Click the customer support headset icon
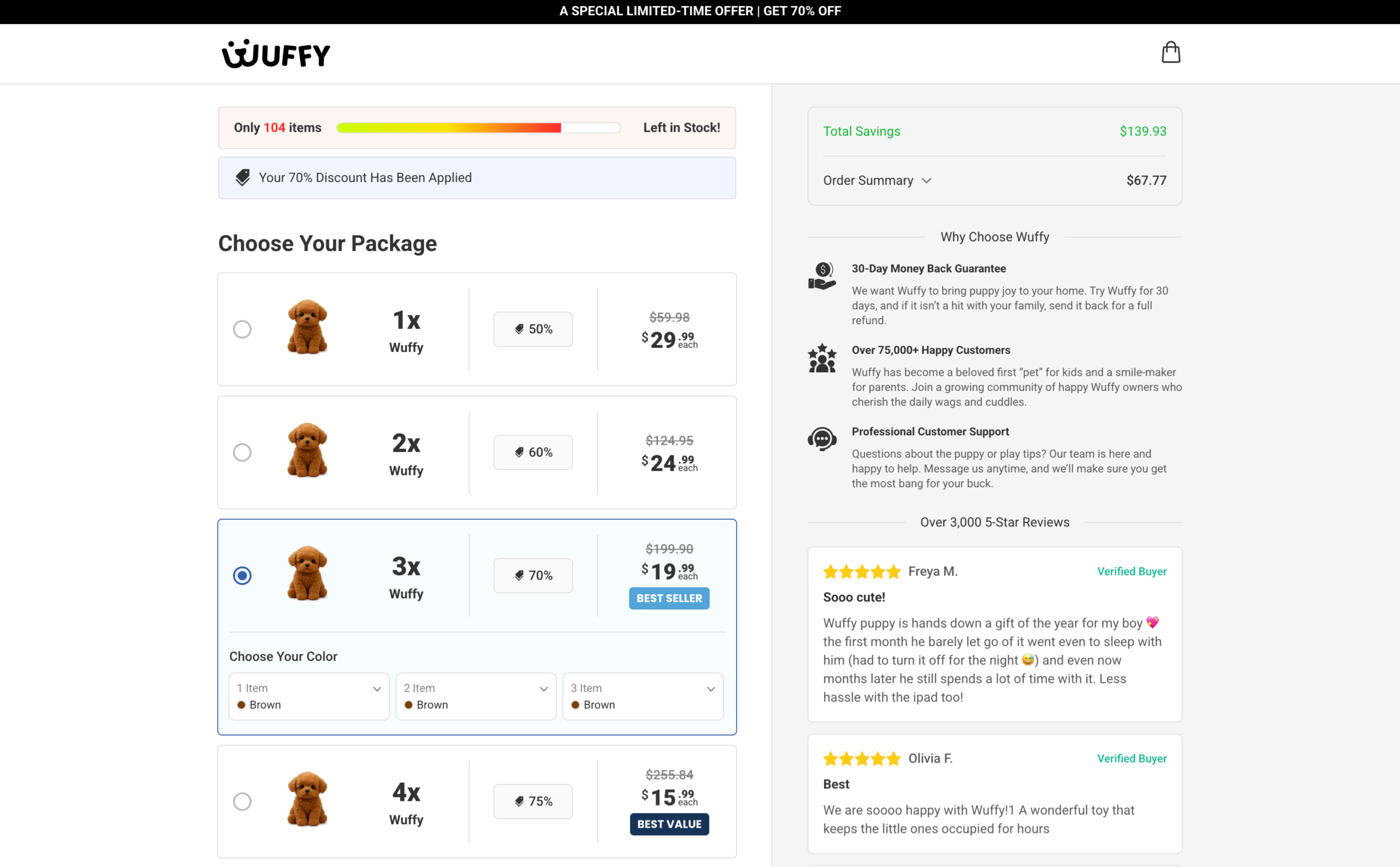This screenshot has width=1400, height=867. (x=822, y=439)
